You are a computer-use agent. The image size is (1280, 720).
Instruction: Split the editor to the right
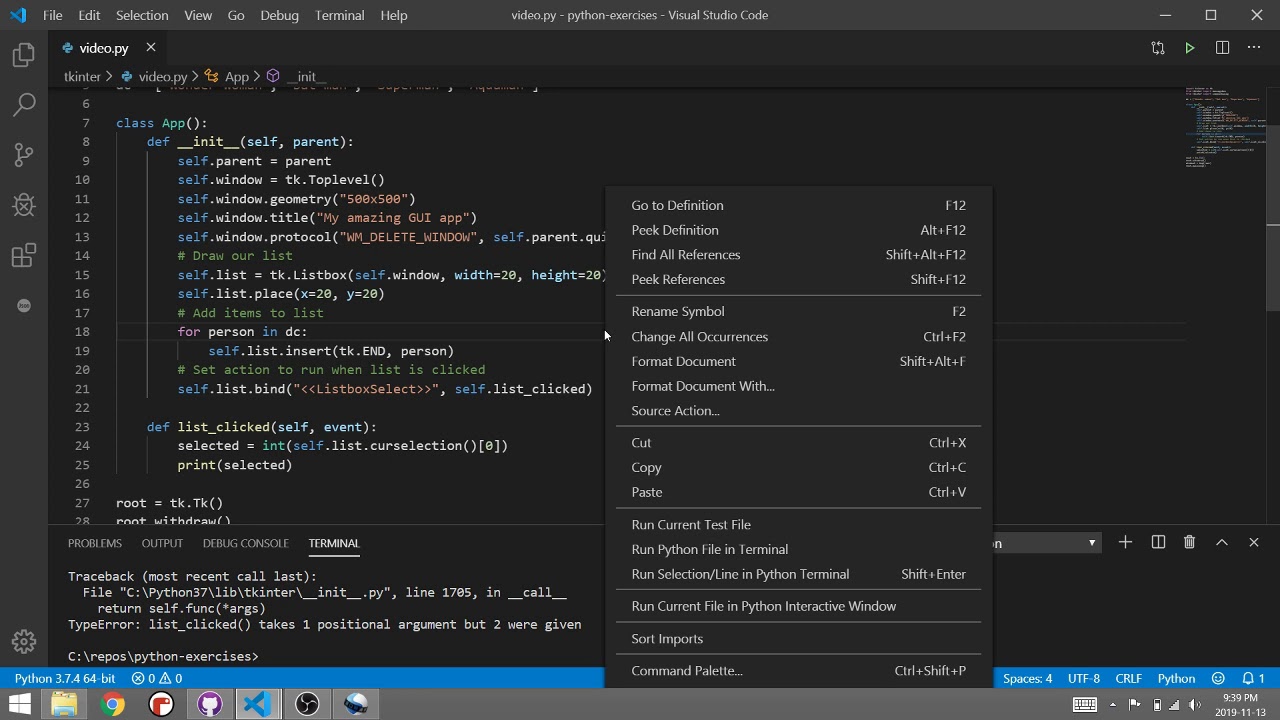pyautogui.click(x=1222, y=48)
